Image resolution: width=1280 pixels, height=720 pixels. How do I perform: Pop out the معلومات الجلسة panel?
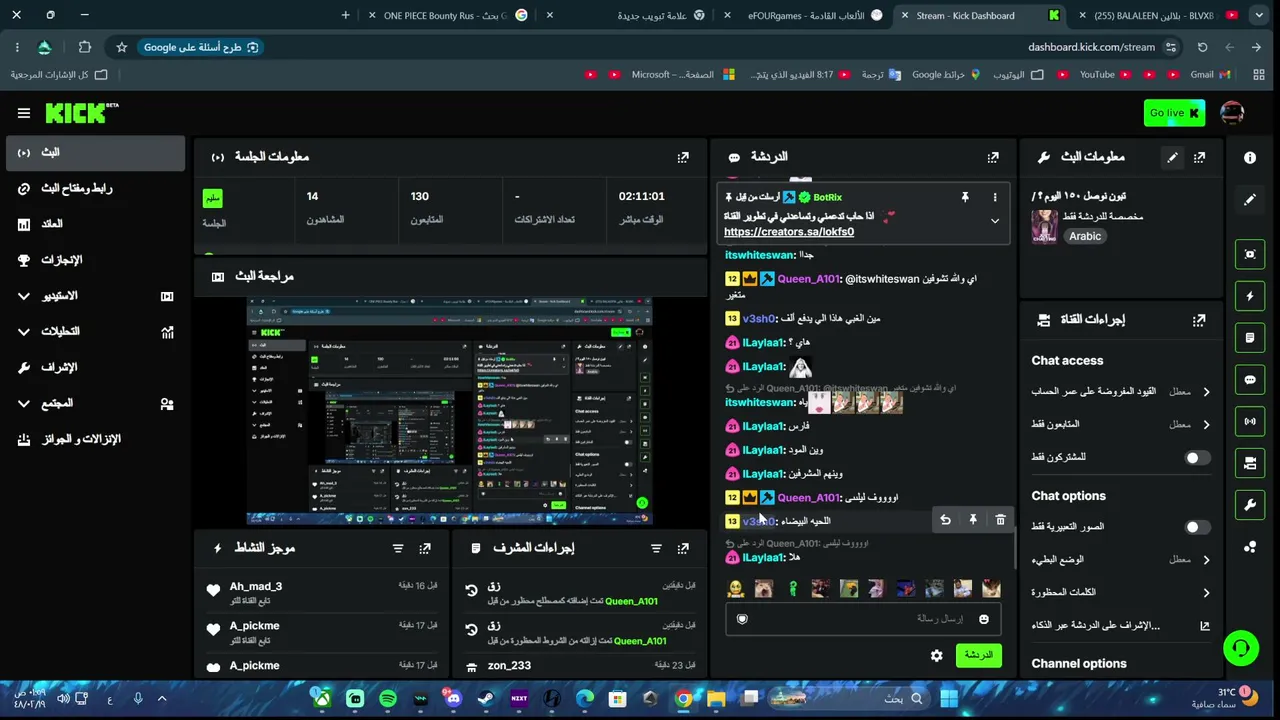(683, 157)
